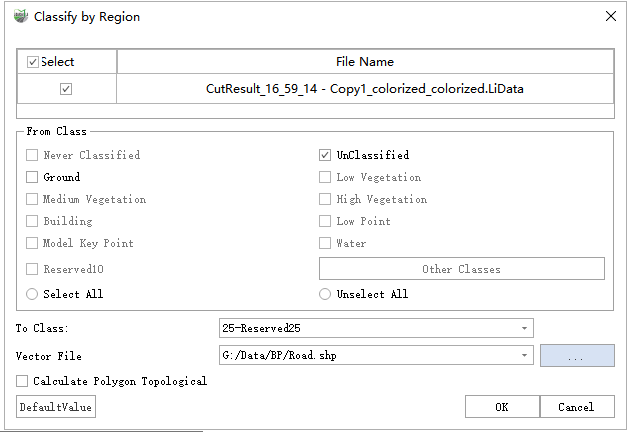
Task: Click the browse button with three dots
Action: pyautogui.click(x=577, y=355)
